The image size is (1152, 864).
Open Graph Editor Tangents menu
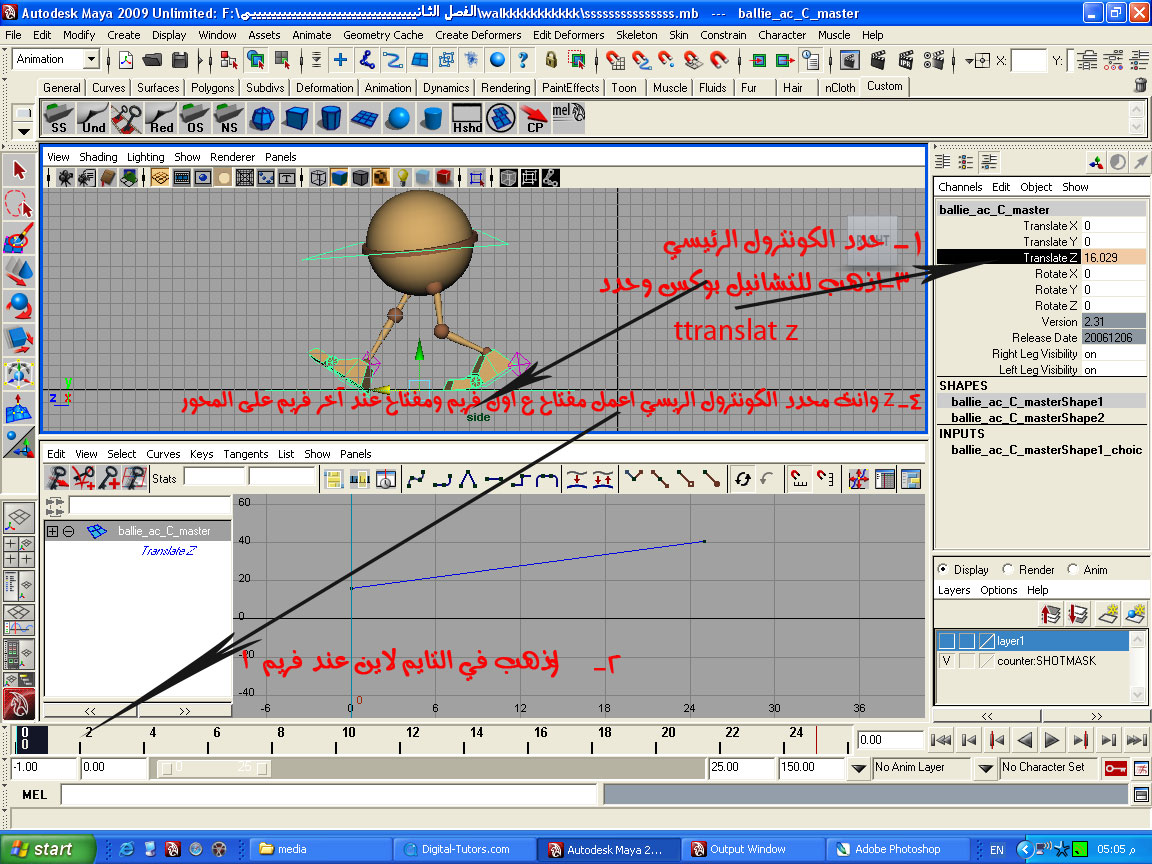coord(245,454)
